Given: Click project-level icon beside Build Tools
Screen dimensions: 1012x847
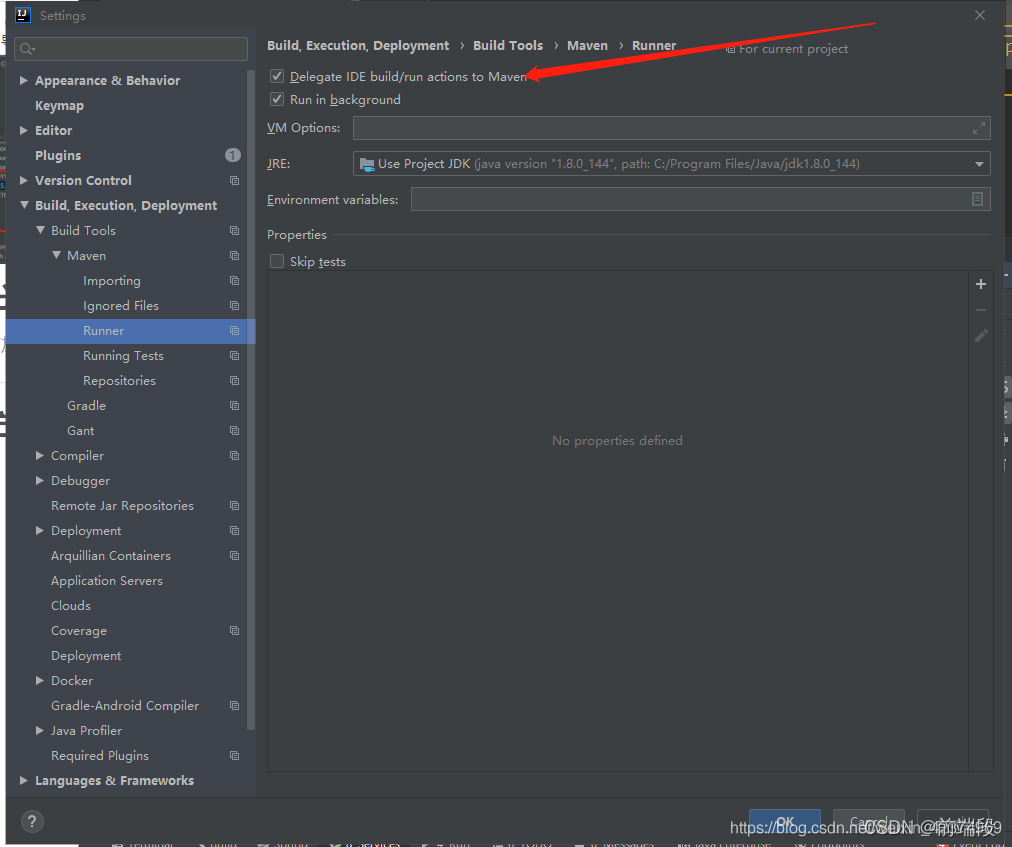Looking at the screenshot, I should pyautogui.click(x=234, y=230).
